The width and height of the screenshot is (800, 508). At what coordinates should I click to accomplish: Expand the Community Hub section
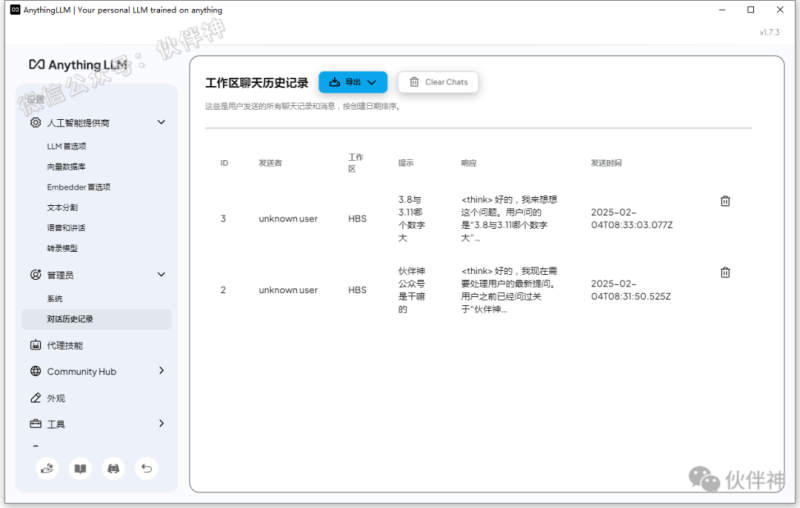(161, 371)
